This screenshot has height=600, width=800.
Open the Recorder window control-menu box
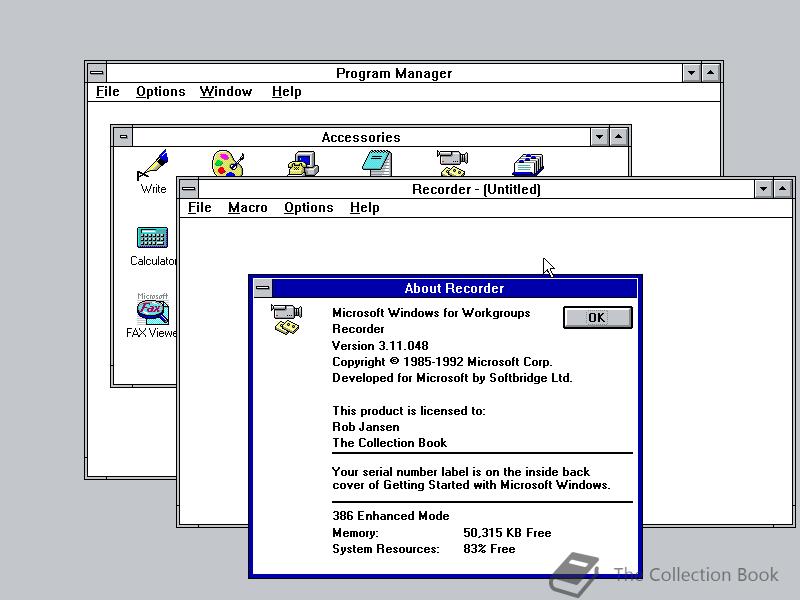pyautogui.click(x=189, y=189)
